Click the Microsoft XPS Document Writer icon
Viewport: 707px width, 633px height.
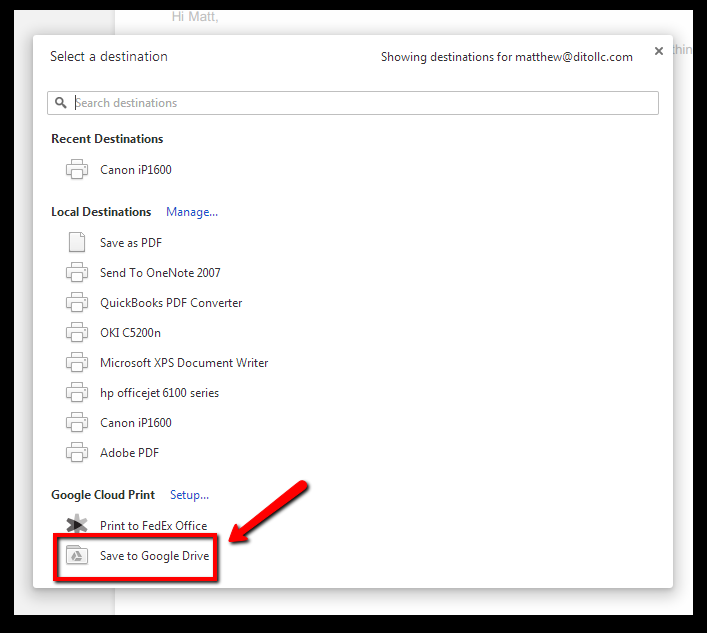(x=77, y=362)
